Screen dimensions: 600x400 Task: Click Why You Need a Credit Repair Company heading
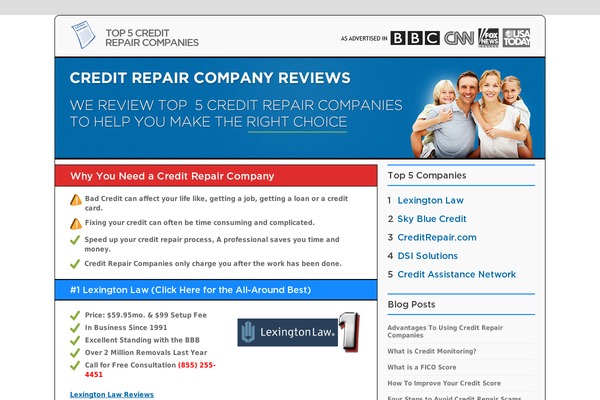tap(172, 176)
